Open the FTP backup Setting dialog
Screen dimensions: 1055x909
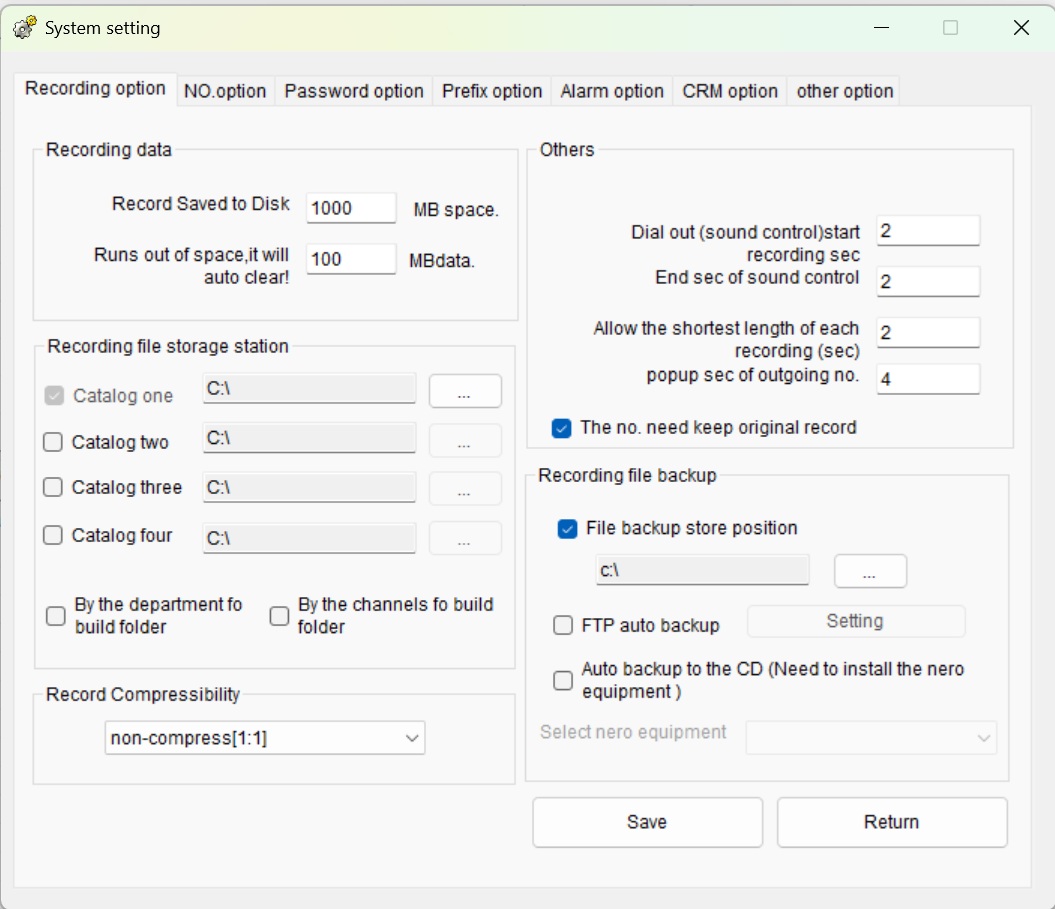tap(855, 621)
